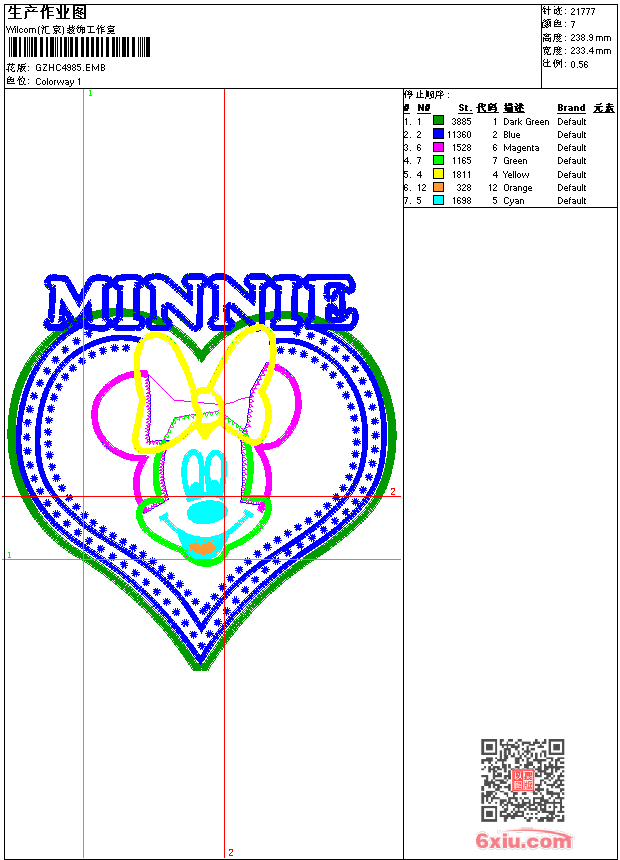The height and width of the screenshot is (860, 620).
Task: Click the 'St.' column header
Action: click(465, 108)
